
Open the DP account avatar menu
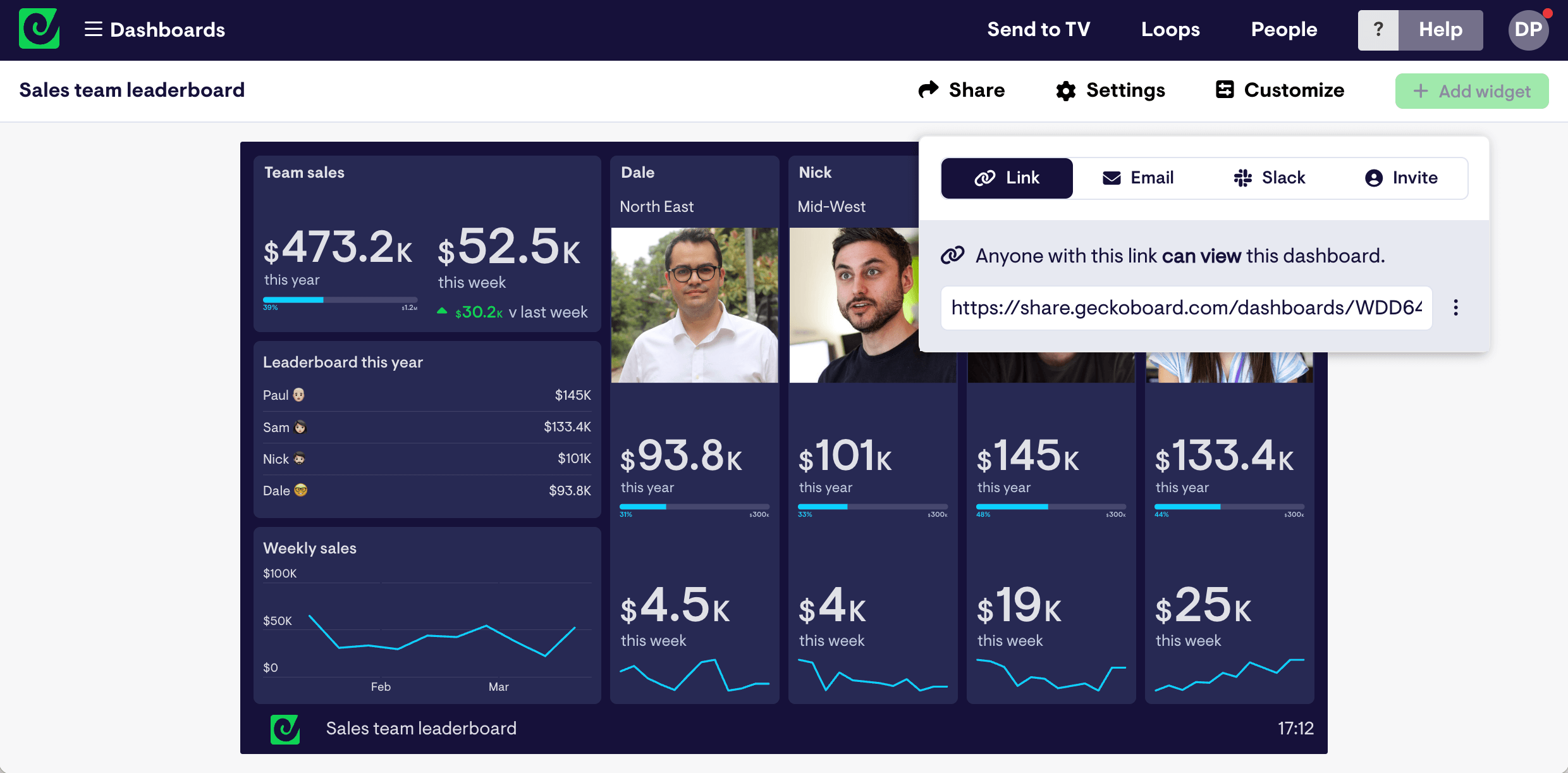pyautogui.click(x=1528, y=29)
